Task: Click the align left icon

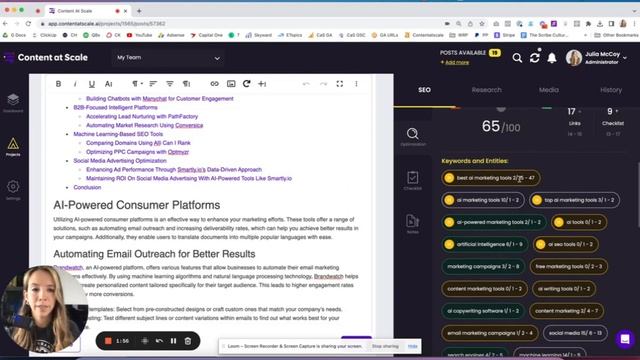Action: [x=153, y=84]
